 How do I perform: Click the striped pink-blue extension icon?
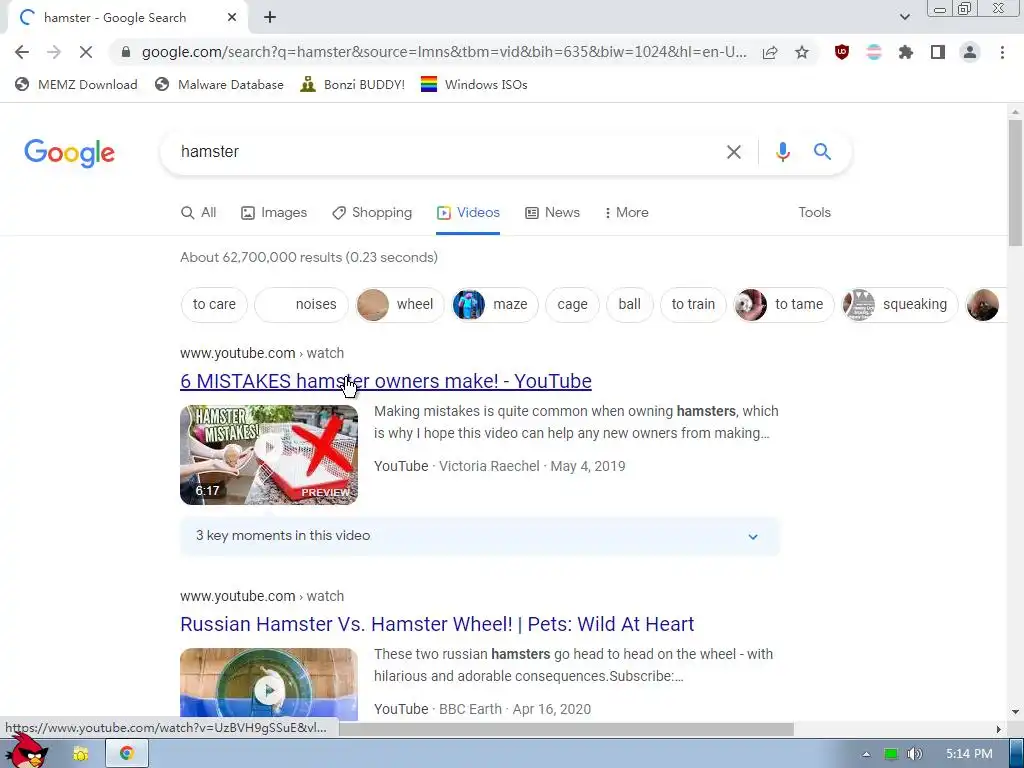(x=874, y=52)
